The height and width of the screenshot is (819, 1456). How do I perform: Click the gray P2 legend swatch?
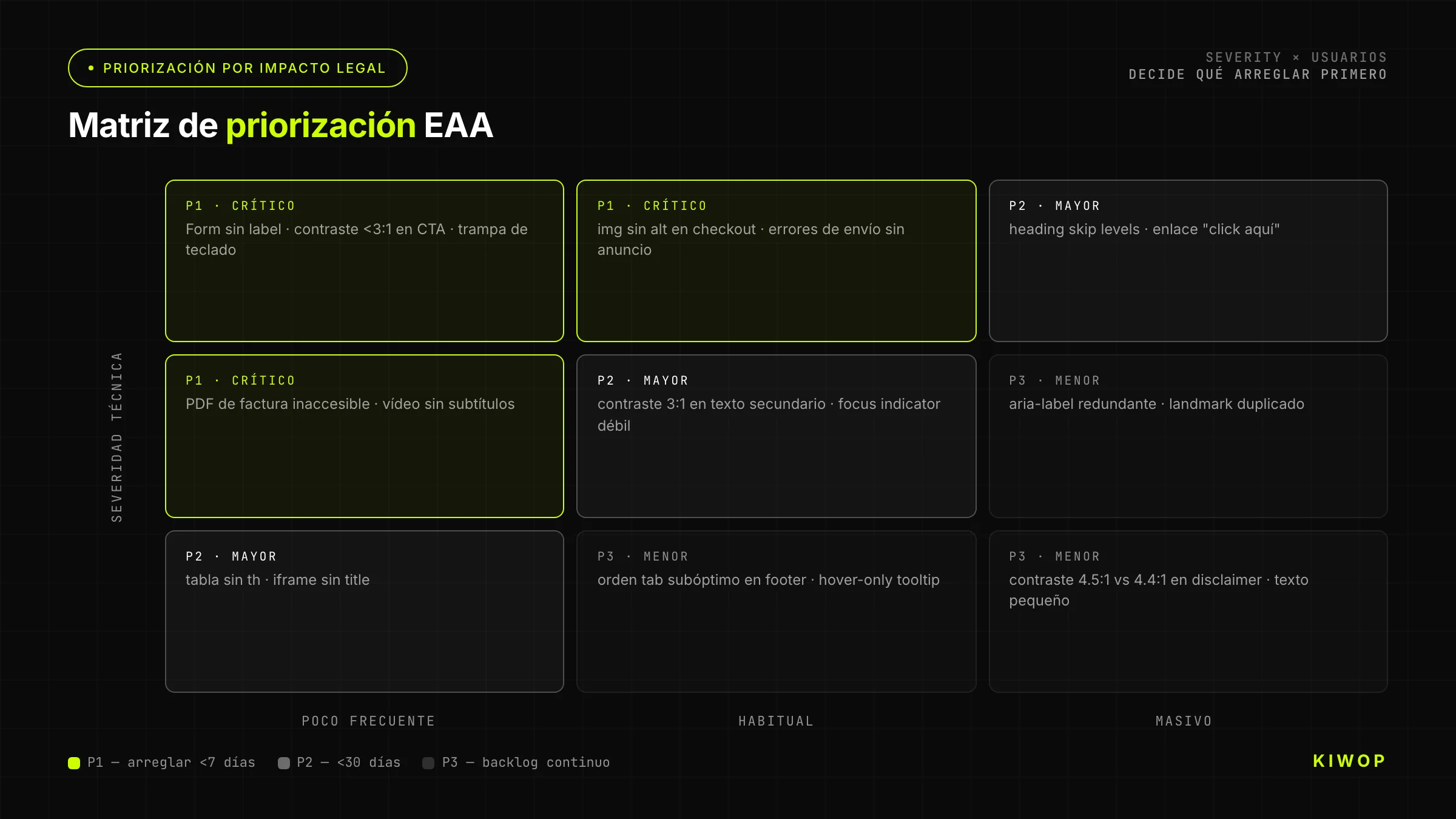point(283,763)
